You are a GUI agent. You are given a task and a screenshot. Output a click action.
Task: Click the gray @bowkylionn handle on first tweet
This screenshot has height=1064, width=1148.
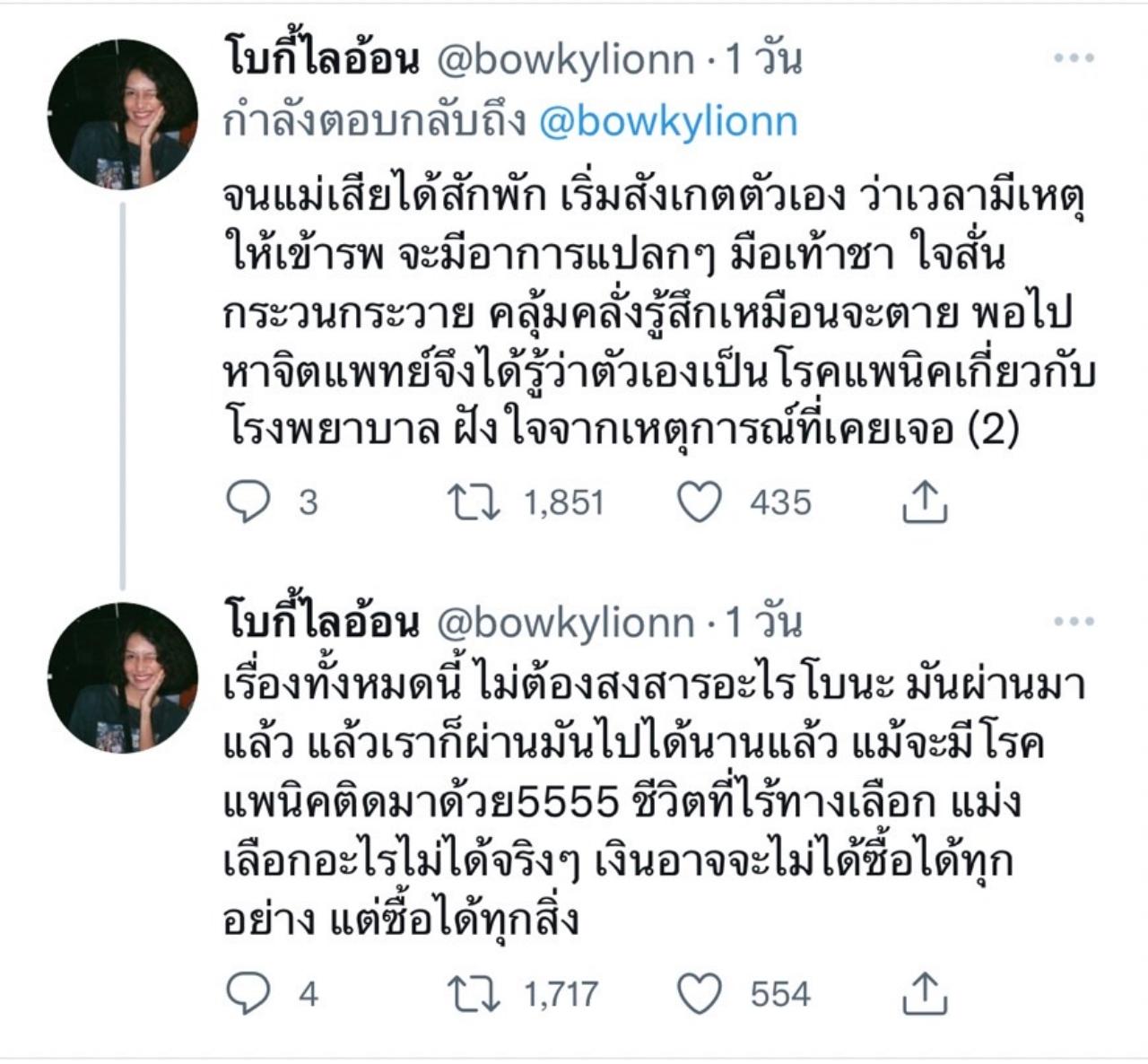click(x=565, y=60)
